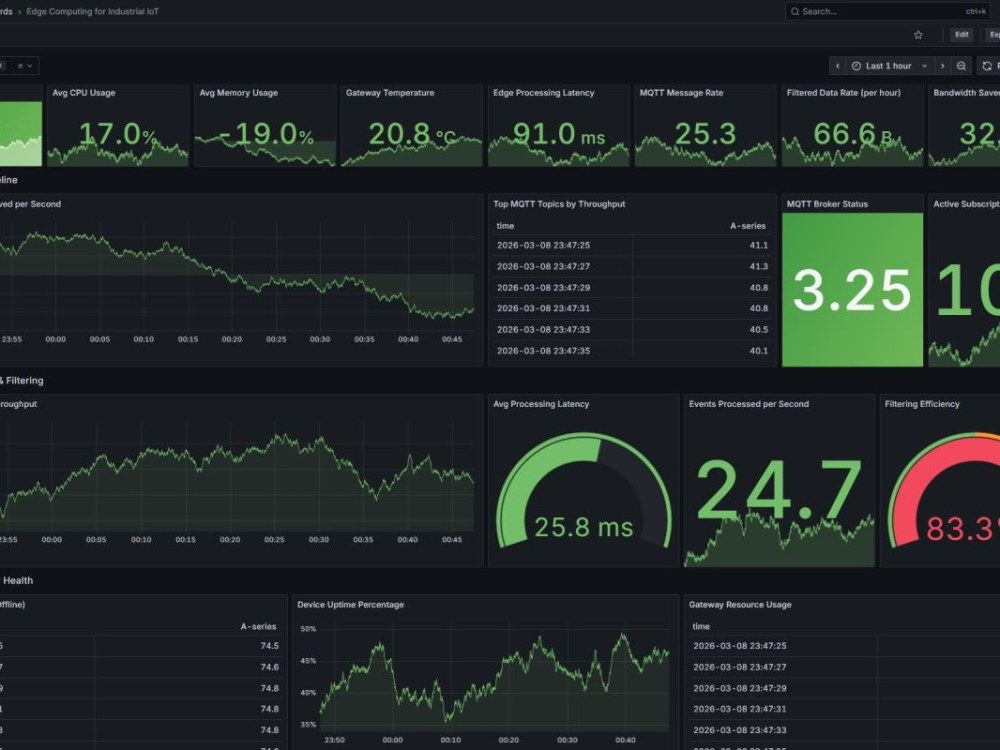Click the 74.6 value in the offline devices table
Viewport: 1000px width, 750px height.
[269, 667]
